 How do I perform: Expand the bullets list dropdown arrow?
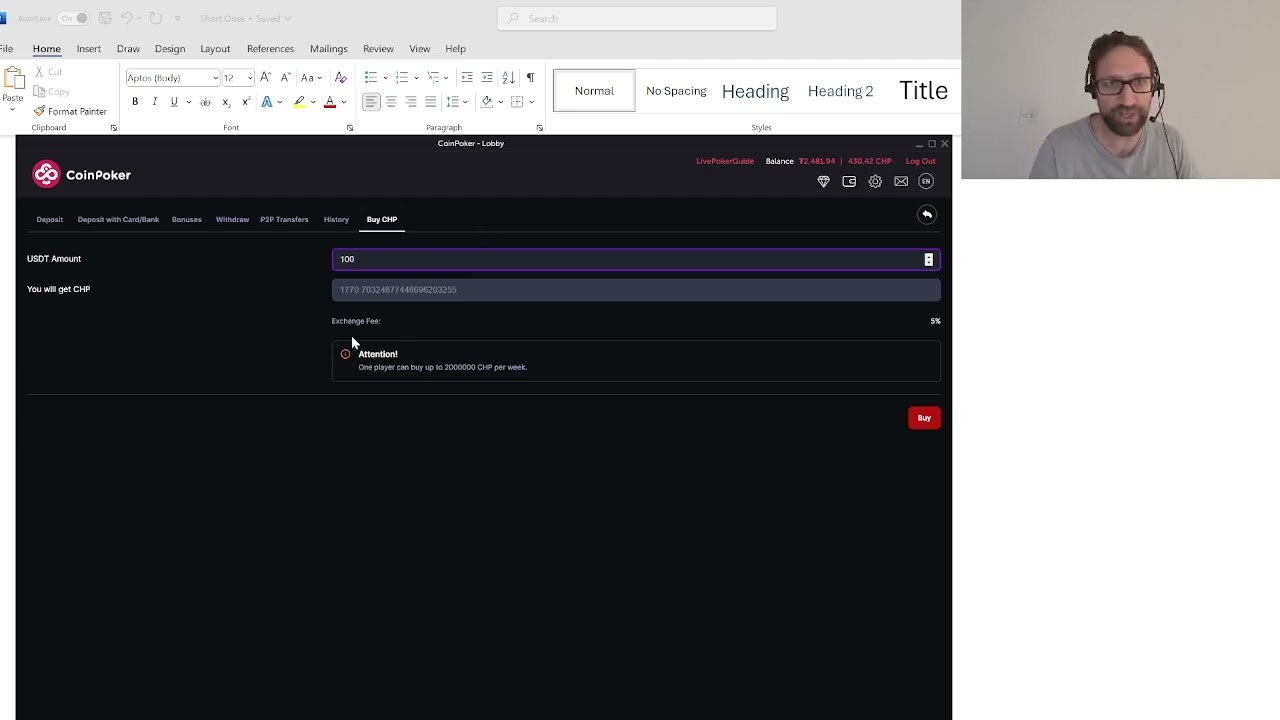click(x=385, y=78)
